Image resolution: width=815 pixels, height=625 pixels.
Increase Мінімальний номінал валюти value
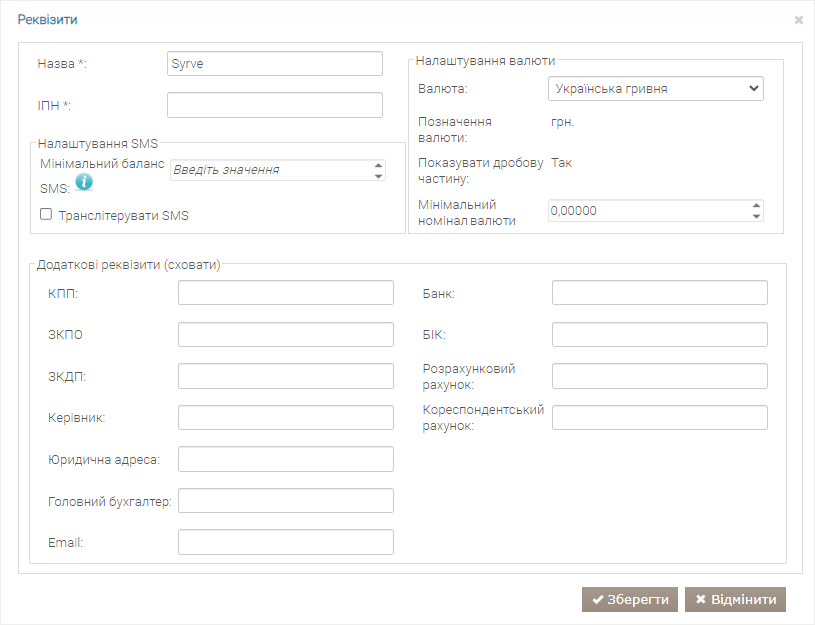coord(756,205)
